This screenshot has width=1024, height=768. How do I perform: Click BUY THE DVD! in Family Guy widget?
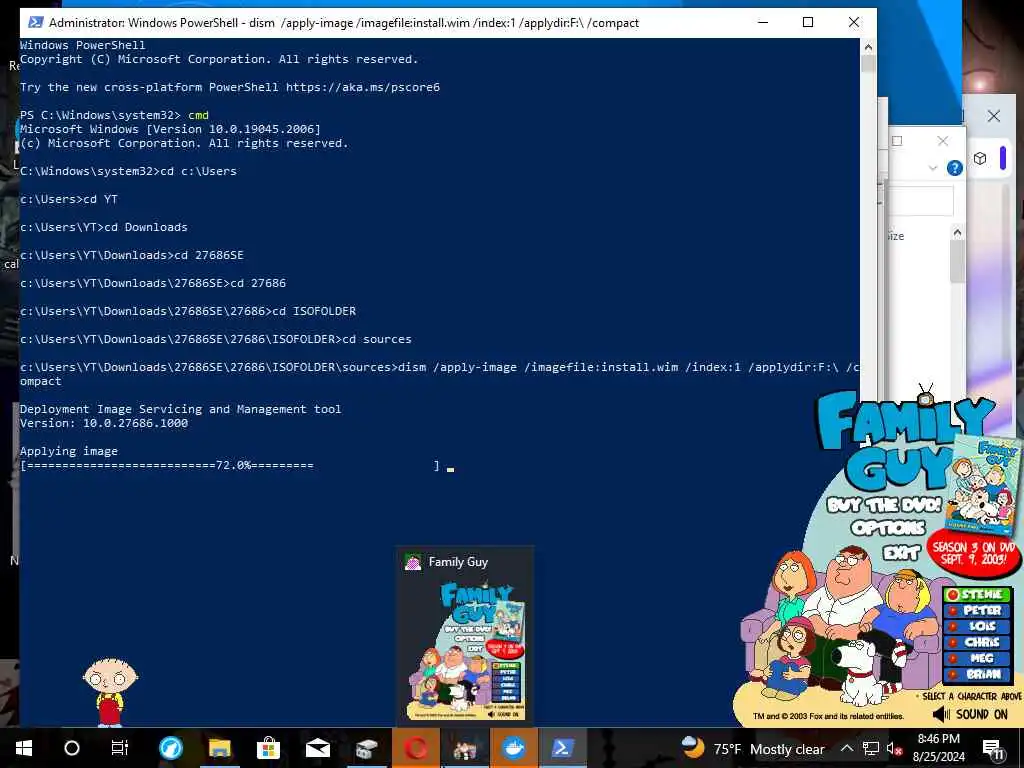point(884,505)
